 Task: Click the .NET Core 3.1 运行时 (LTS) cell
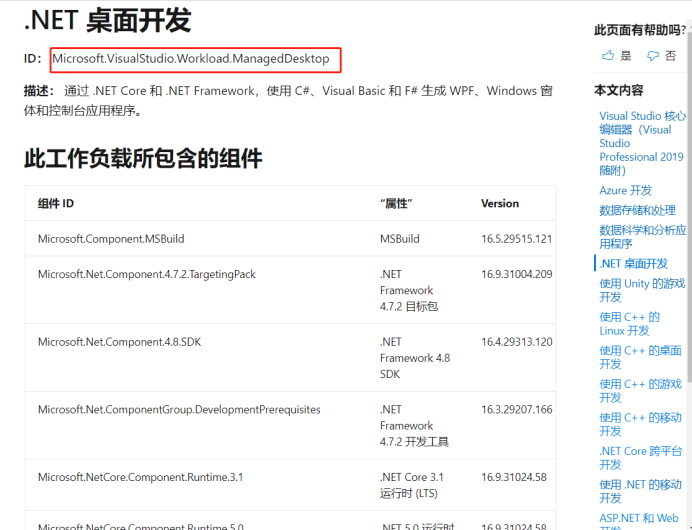tap(412, 485)
